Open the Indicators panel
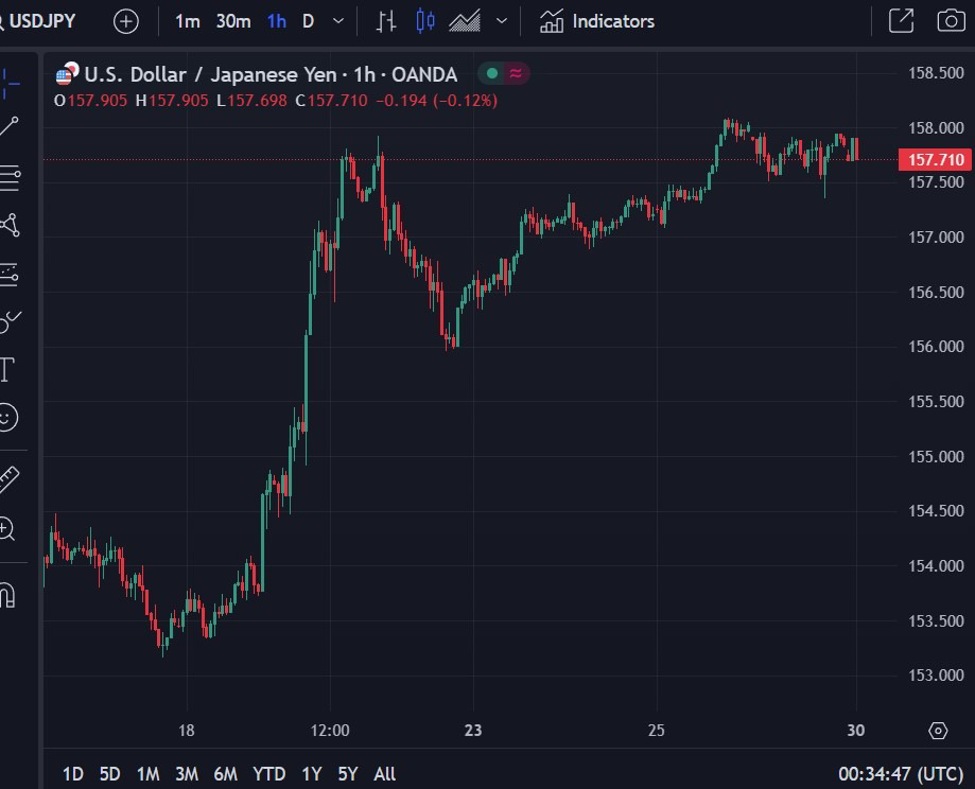Image resolution: width=975 pixels, height=789 pixels. [x=597, y=22]
